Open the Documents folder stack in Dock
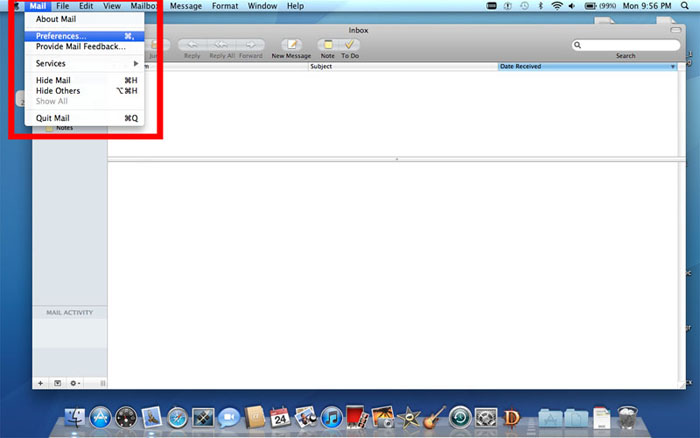 pos(576,419)
